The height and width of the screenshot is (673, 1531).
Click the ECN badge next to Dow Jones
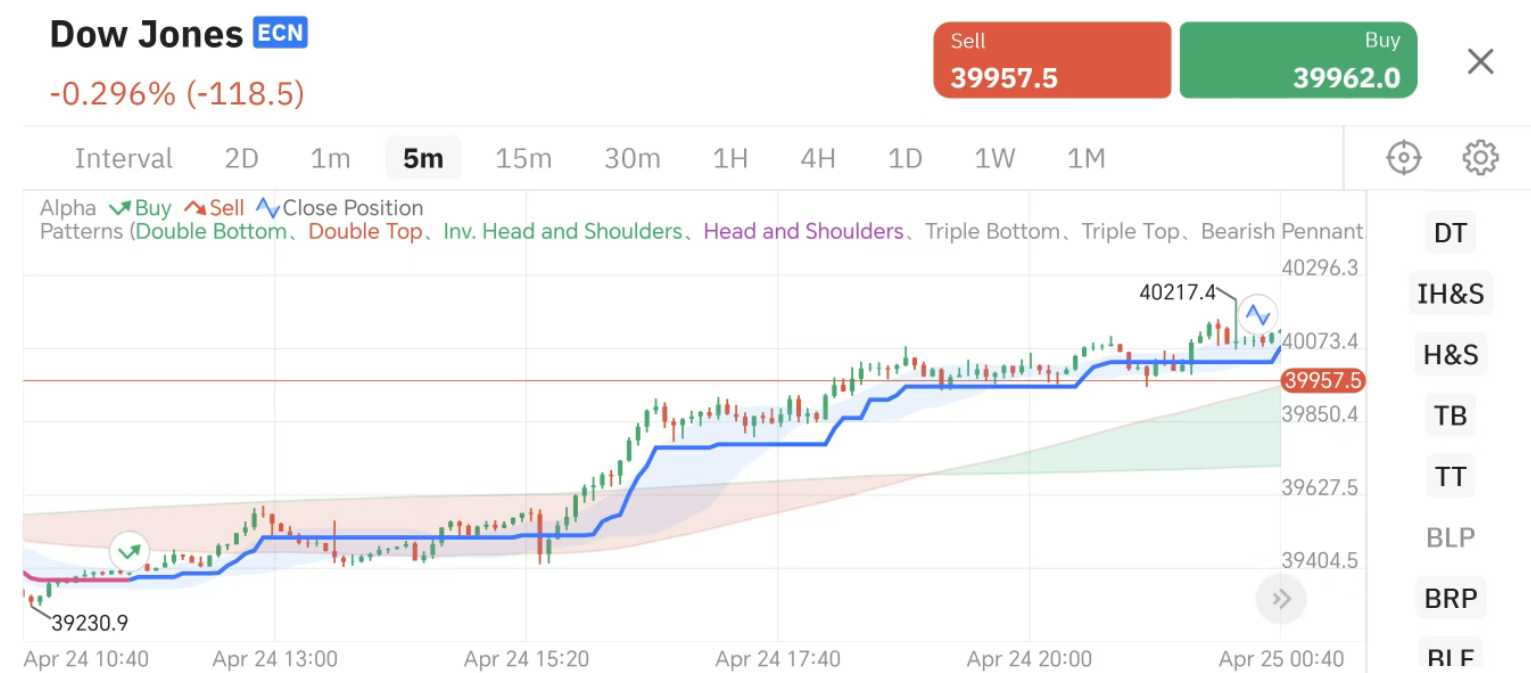[x=280, y=33]
